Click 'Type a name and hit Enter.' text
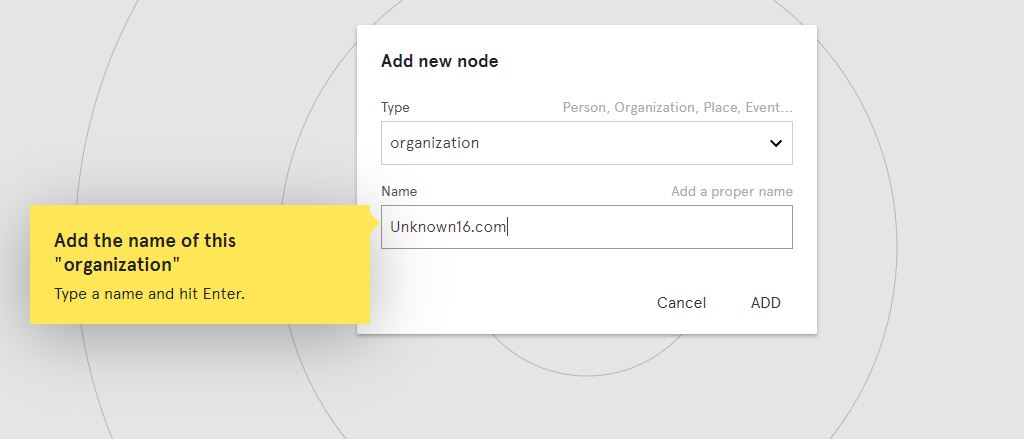Screen dimensions: 1024x439 pos(150,294)
